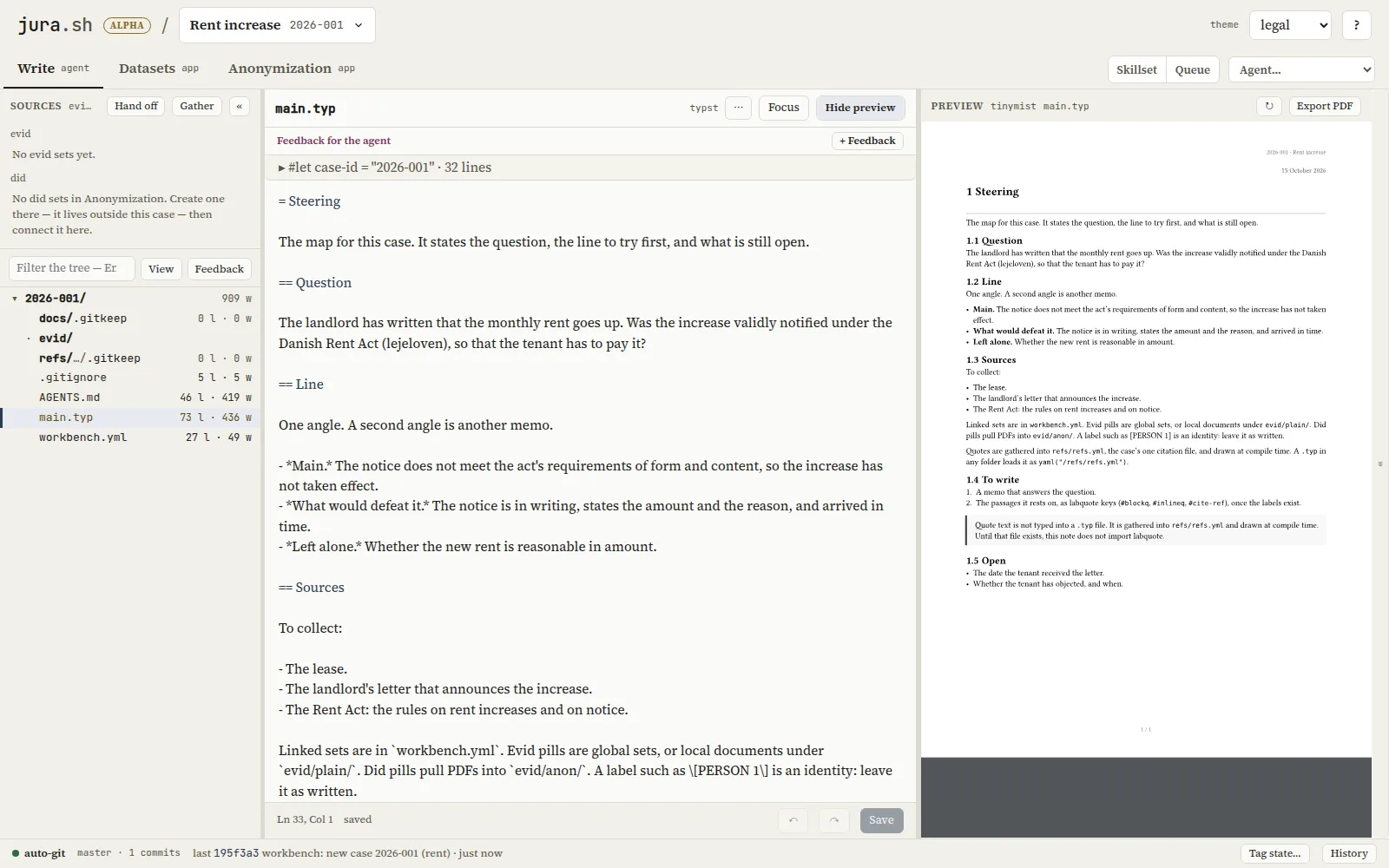Toggle Hide preview

pos(859,108)
